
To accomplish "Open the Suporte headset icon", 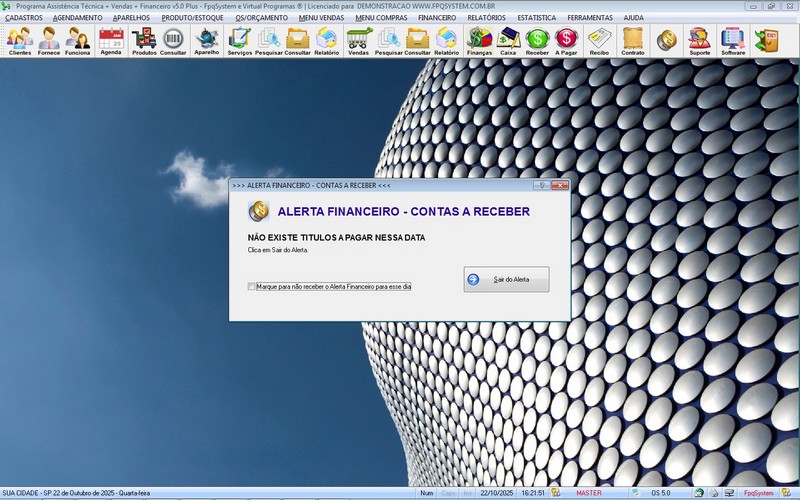I will (x=699, y=41).
